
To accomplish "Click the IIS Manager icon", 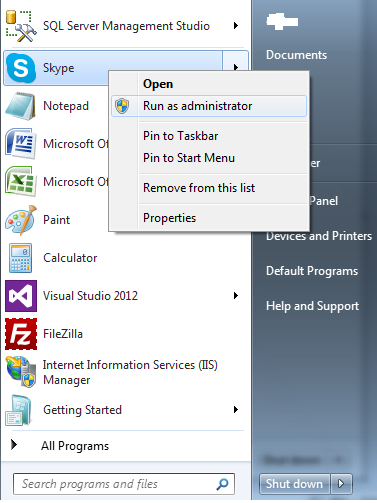I will click(21, 372).
